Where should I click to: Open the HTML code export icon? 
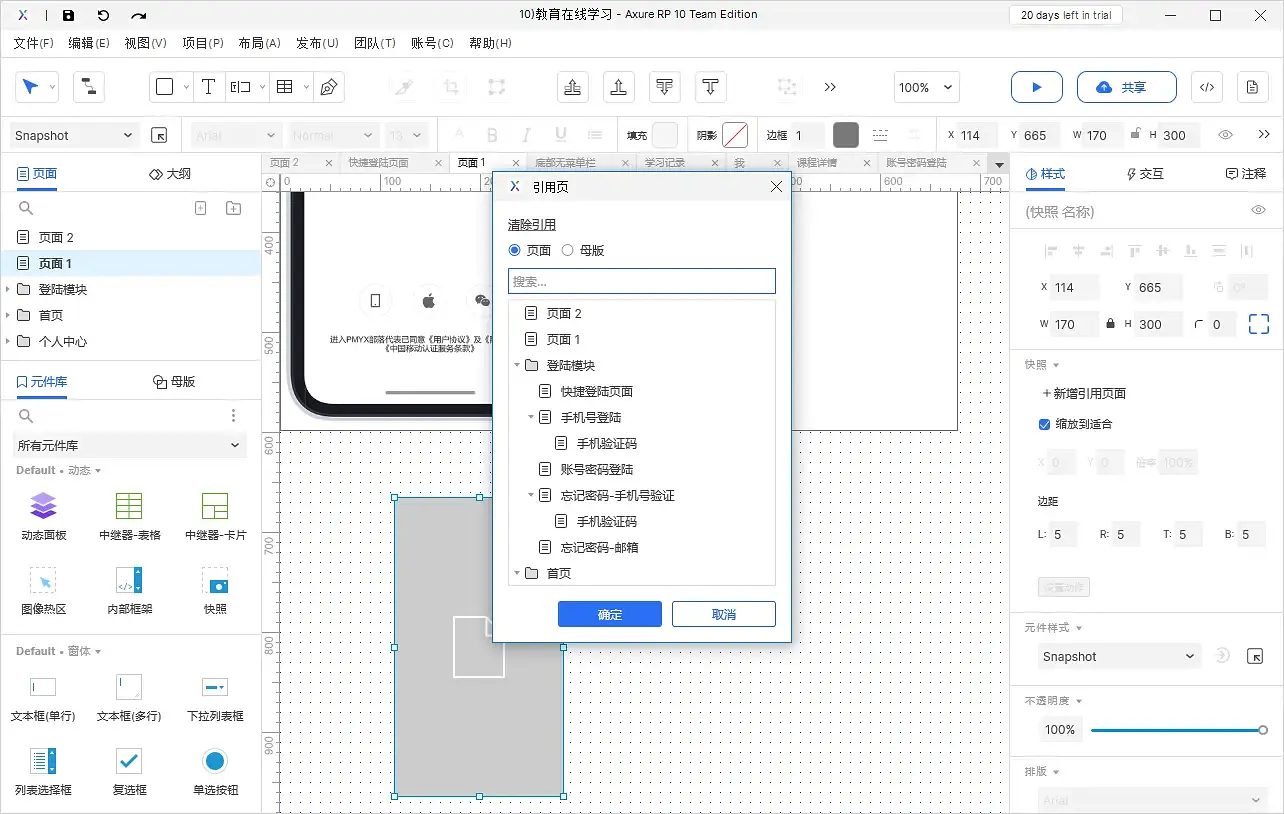pos(1207,87)
